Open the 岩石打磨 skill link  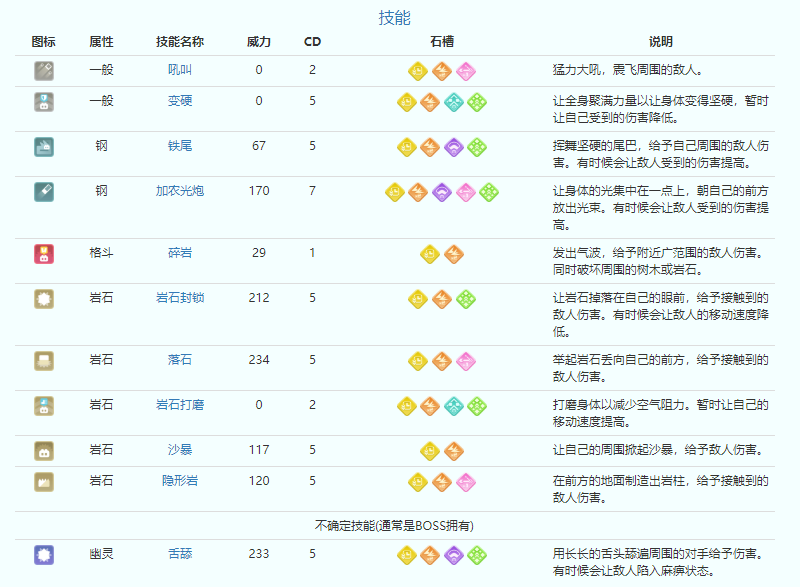coord(180,404)
